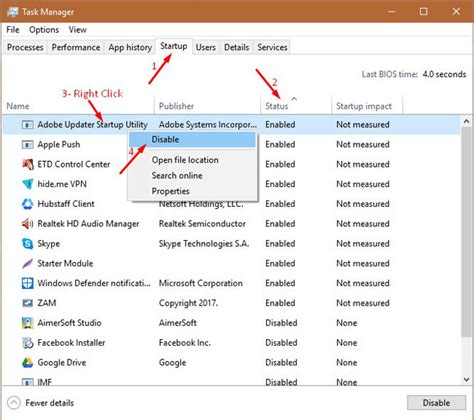
Task: Open the Details tab
Action: pos(237,47)
